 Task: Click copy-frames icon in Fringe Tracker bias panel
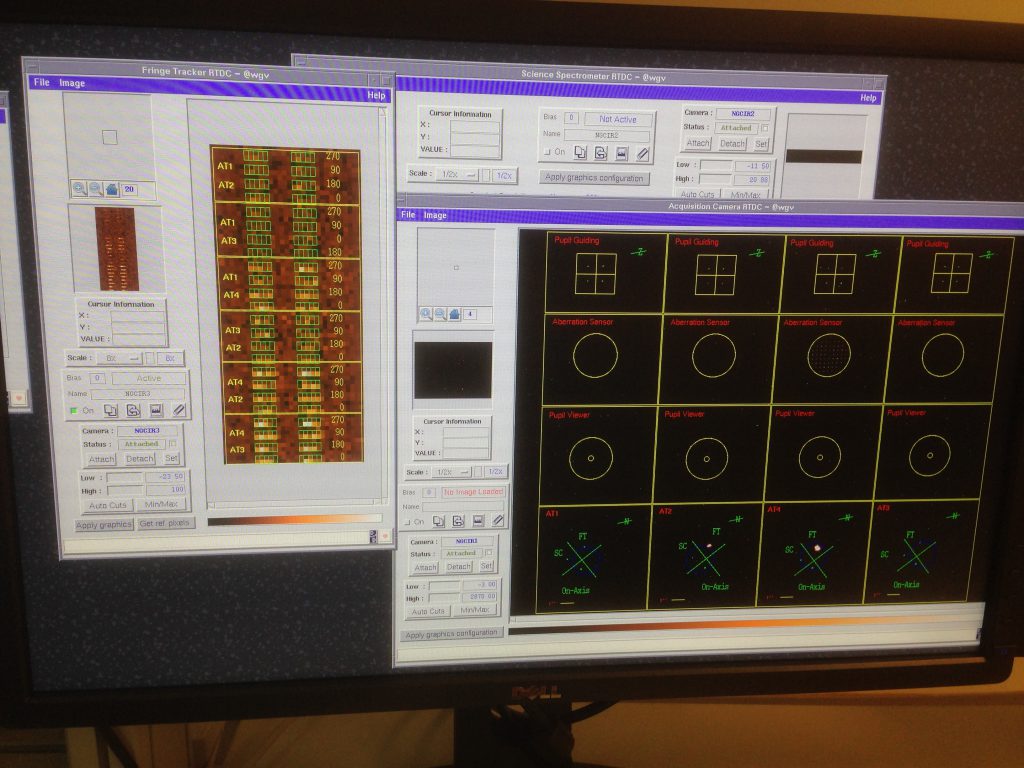(110, 410)
